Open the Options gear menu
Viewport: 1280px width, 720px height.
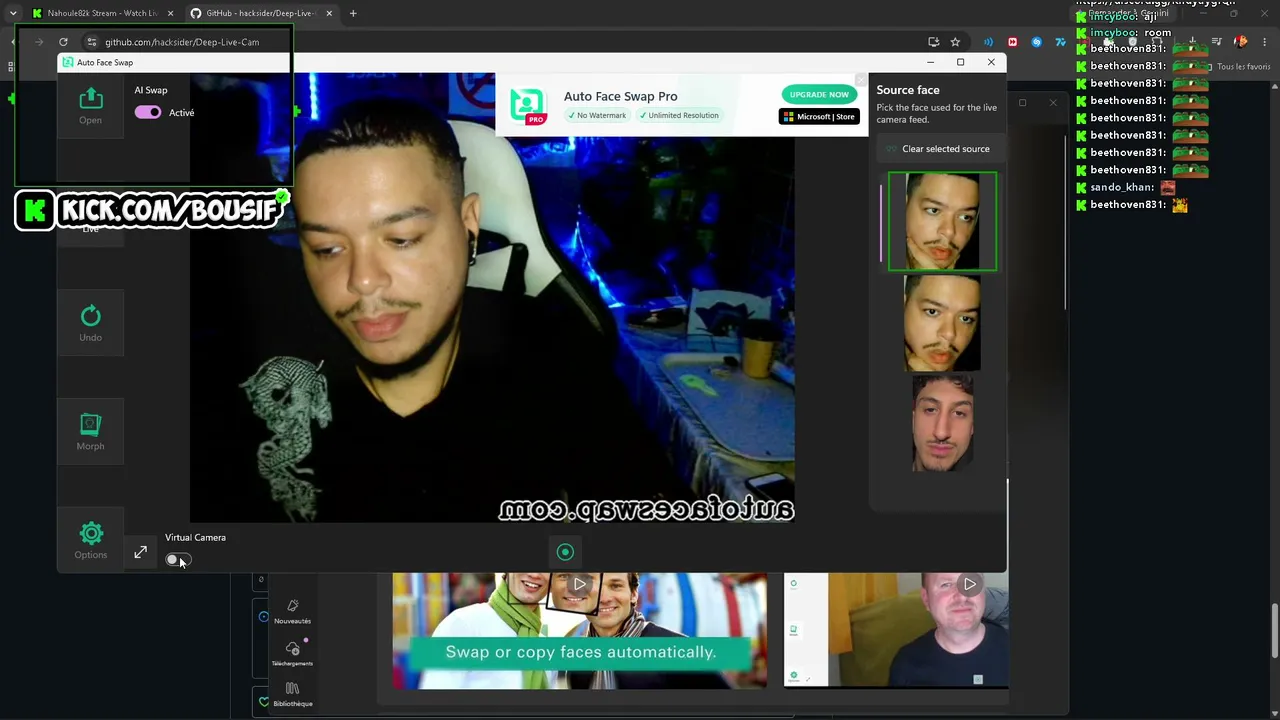(x=90, y=540)
